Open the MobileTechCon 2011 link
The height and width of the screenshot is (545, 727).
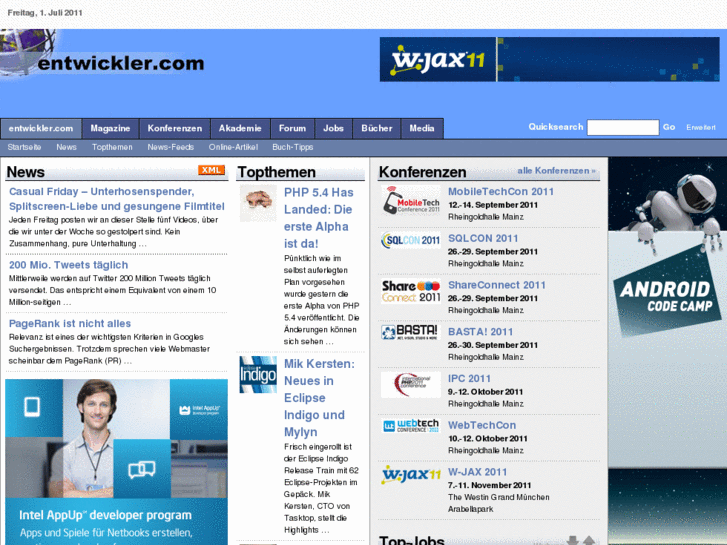(501, 192)
